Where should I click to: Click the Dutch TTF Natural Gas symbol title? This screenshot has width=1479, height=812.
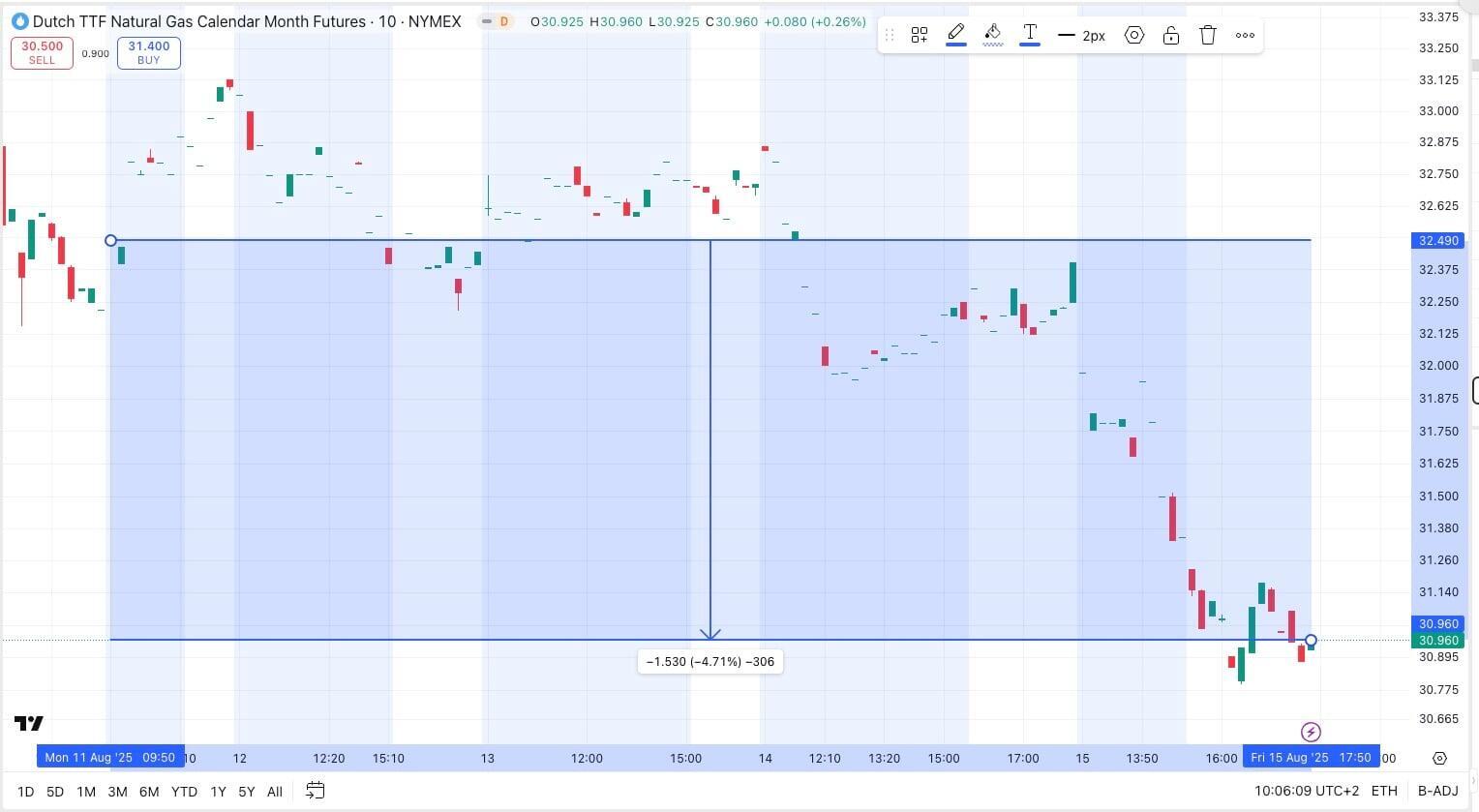click(x=247, y=21)
